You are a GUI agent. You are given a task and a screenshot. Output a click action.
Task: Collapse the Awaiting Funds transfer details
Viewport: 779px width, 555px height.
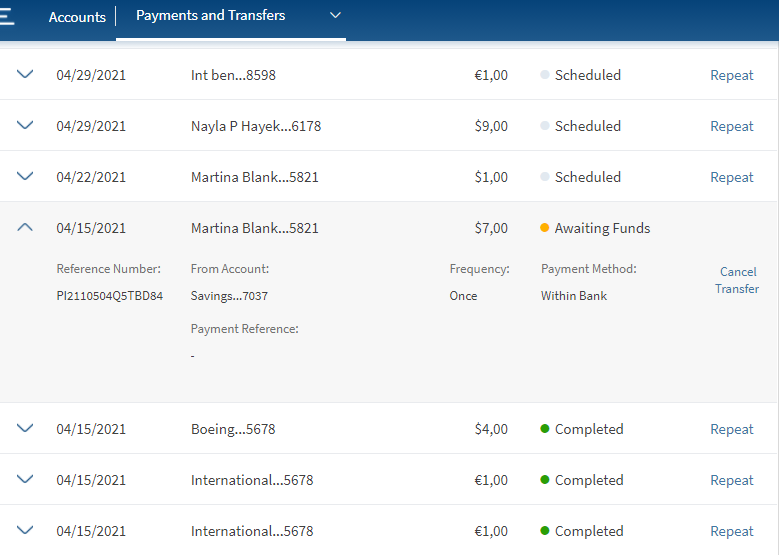point(26,228)
